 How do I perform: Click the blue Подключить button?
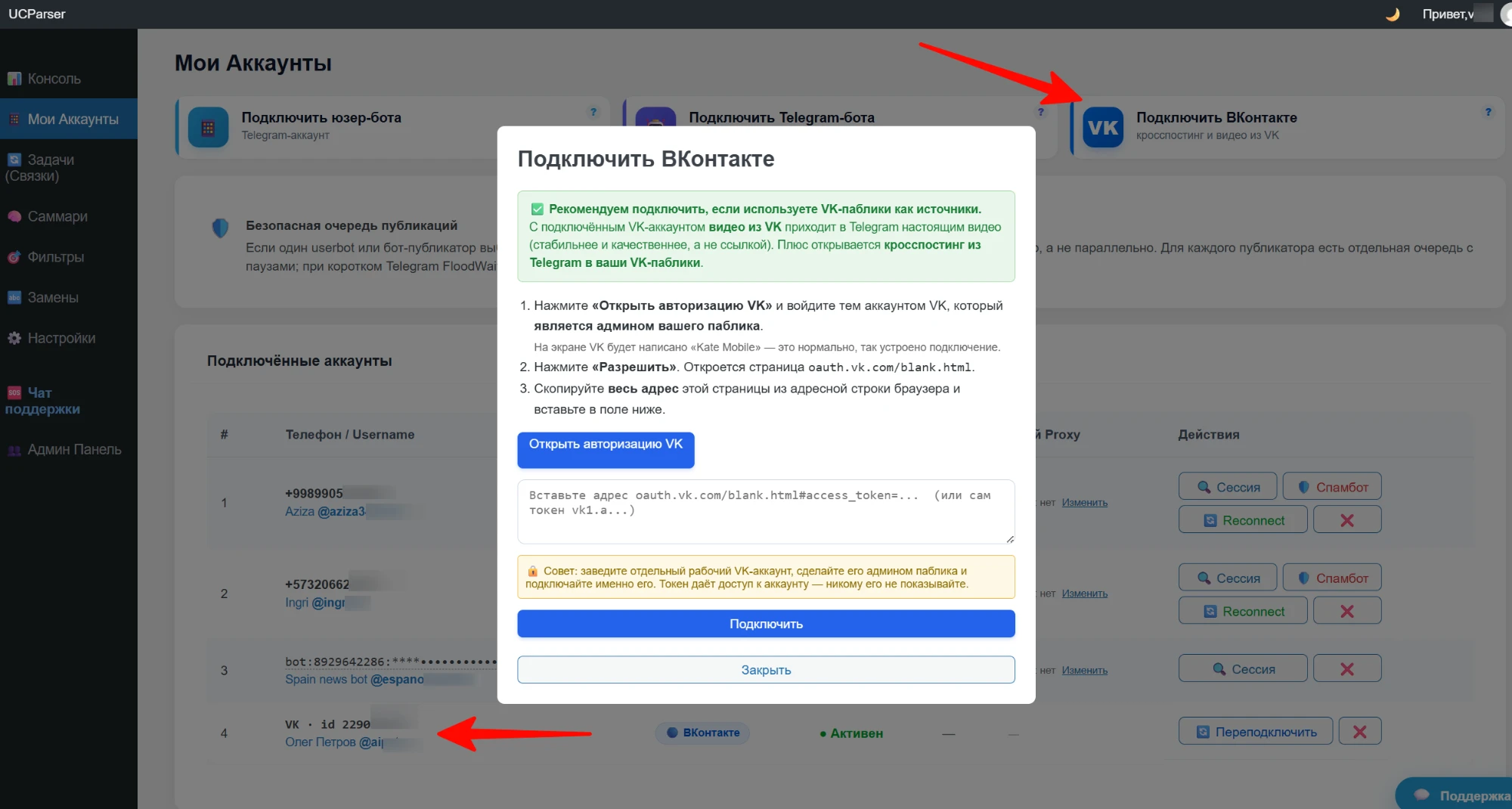[x=766, y=624]
